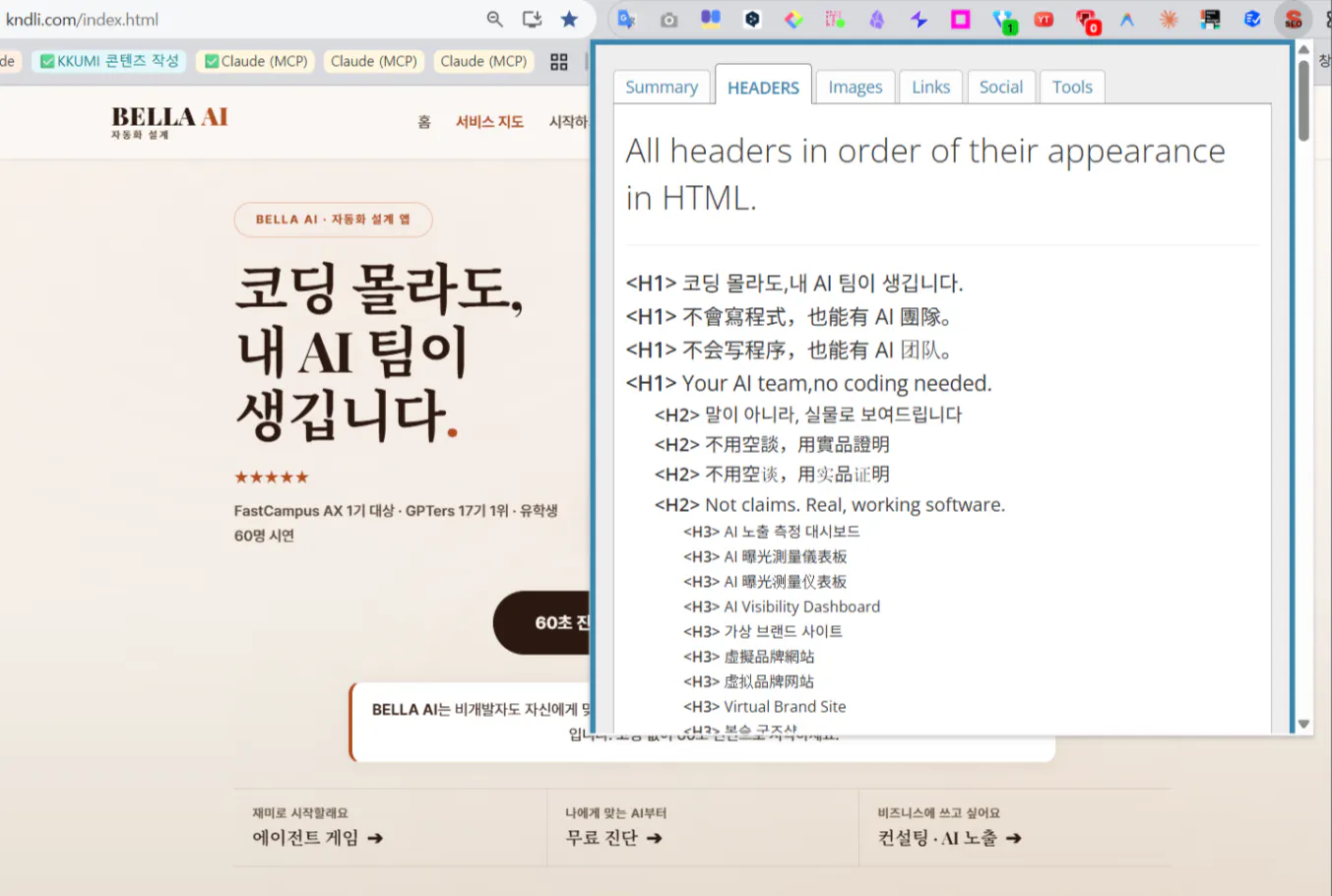This screenshot has width=1332, height=896.
Task: Click the address bar URL kndli.com/index.html
Action: [x=83, y=20]
